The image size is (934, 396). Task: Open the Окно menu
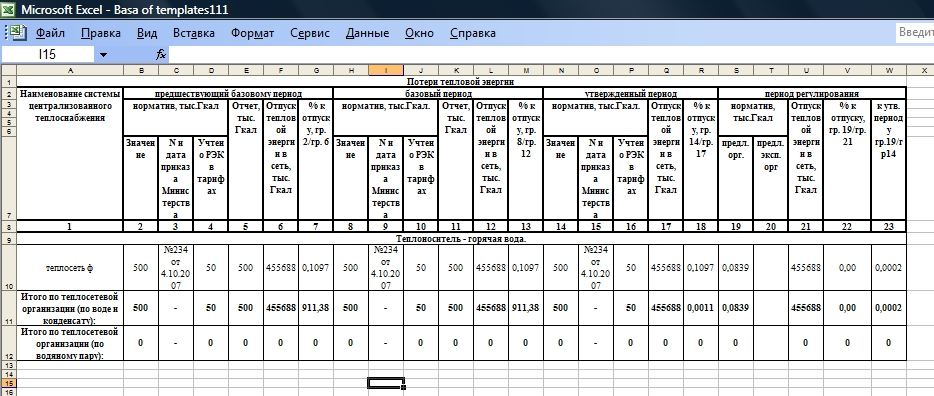(x=419, y=33)
